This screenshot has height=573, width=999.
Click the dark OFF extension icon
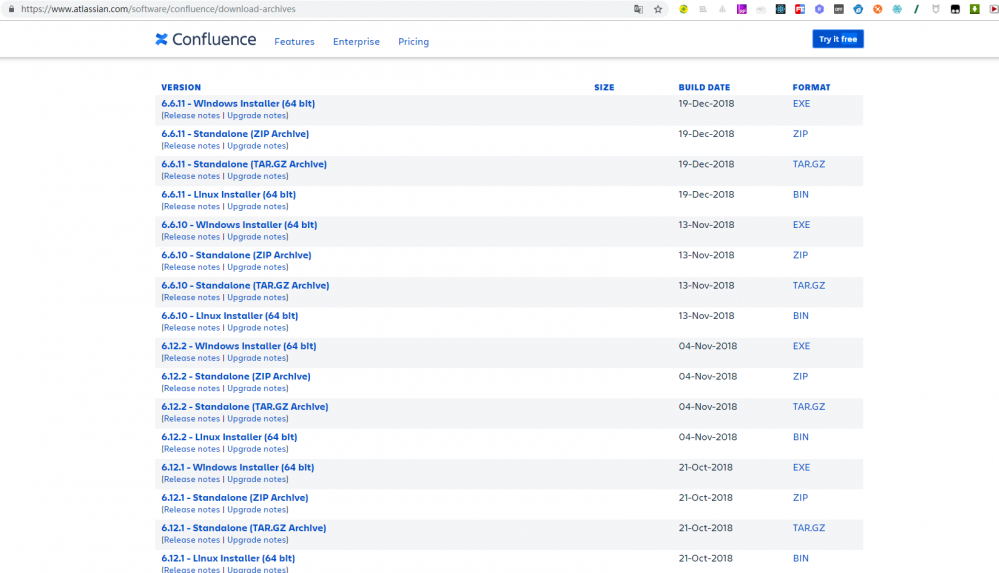tap(838, 9)
